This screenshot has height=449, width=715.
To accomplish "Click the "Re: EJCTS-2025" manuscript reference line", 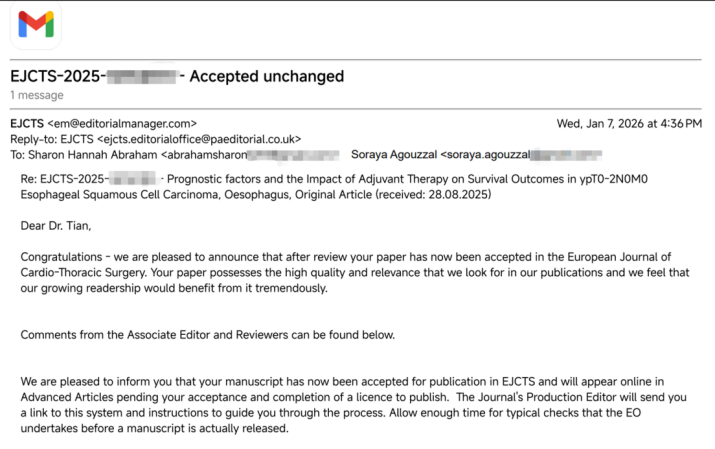I will pos(90,178).
